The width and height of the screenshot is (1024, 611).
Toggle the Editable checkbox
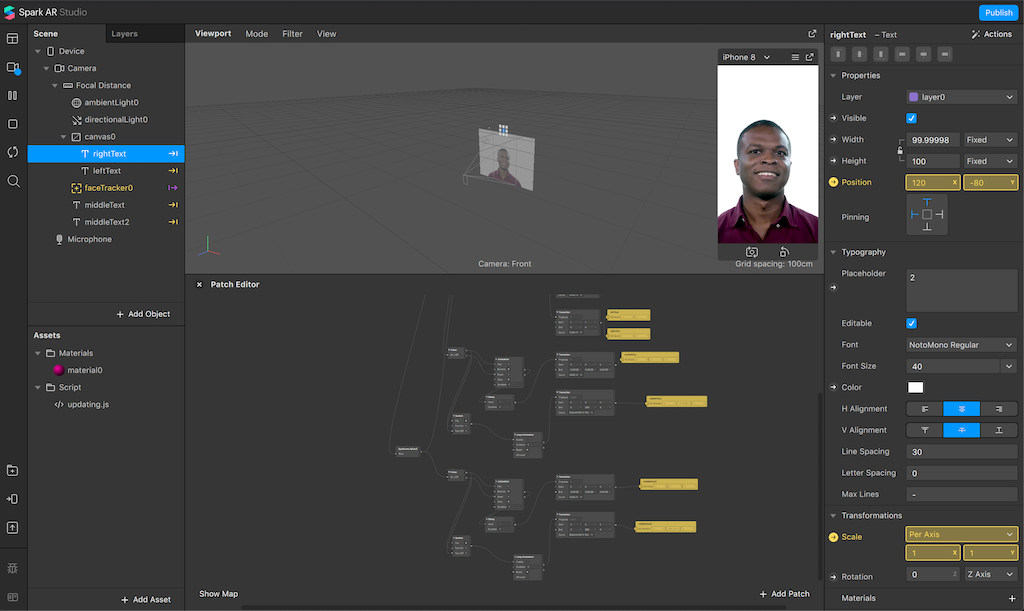pos(912,323)
